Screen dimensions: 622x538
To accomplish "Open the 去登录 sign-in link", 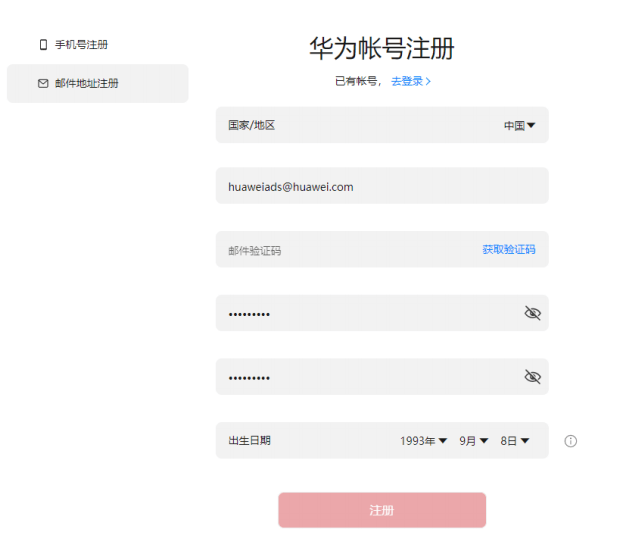I will tap(411, 81).
